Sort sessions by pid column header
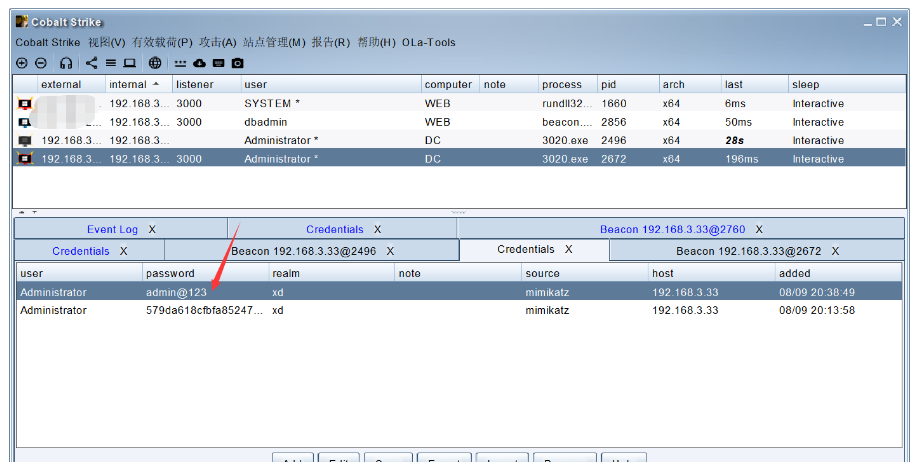915x462 pixels. pyautogui.click(x=628, y=84)
